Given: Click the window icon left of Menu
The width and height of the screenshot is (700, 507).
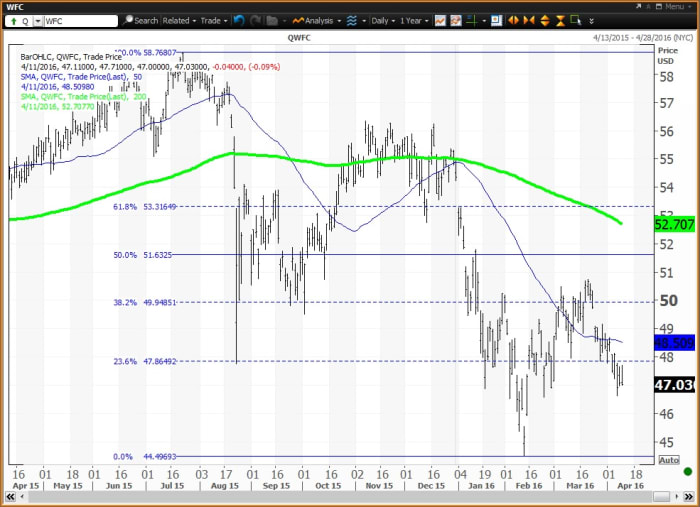Looking at the screenshot, I should [659, 7].
